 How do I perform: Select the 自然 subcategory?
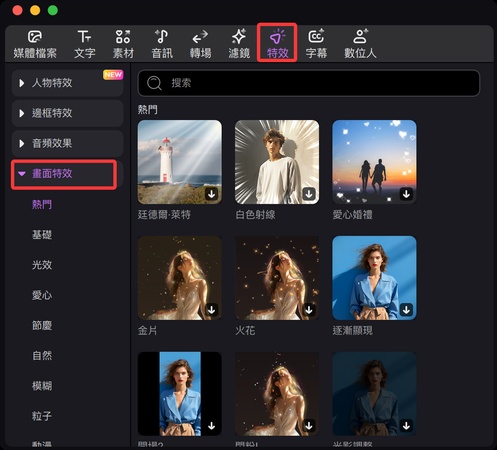click(x=42, y=356)
